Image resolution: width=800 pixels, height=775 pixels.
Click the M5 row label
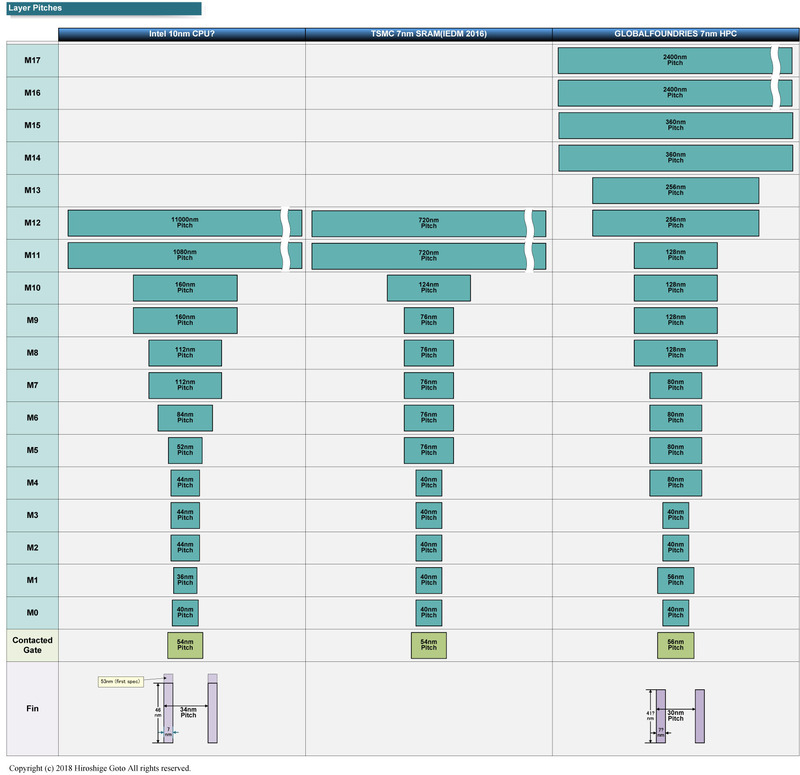click(x=32, y=451)
